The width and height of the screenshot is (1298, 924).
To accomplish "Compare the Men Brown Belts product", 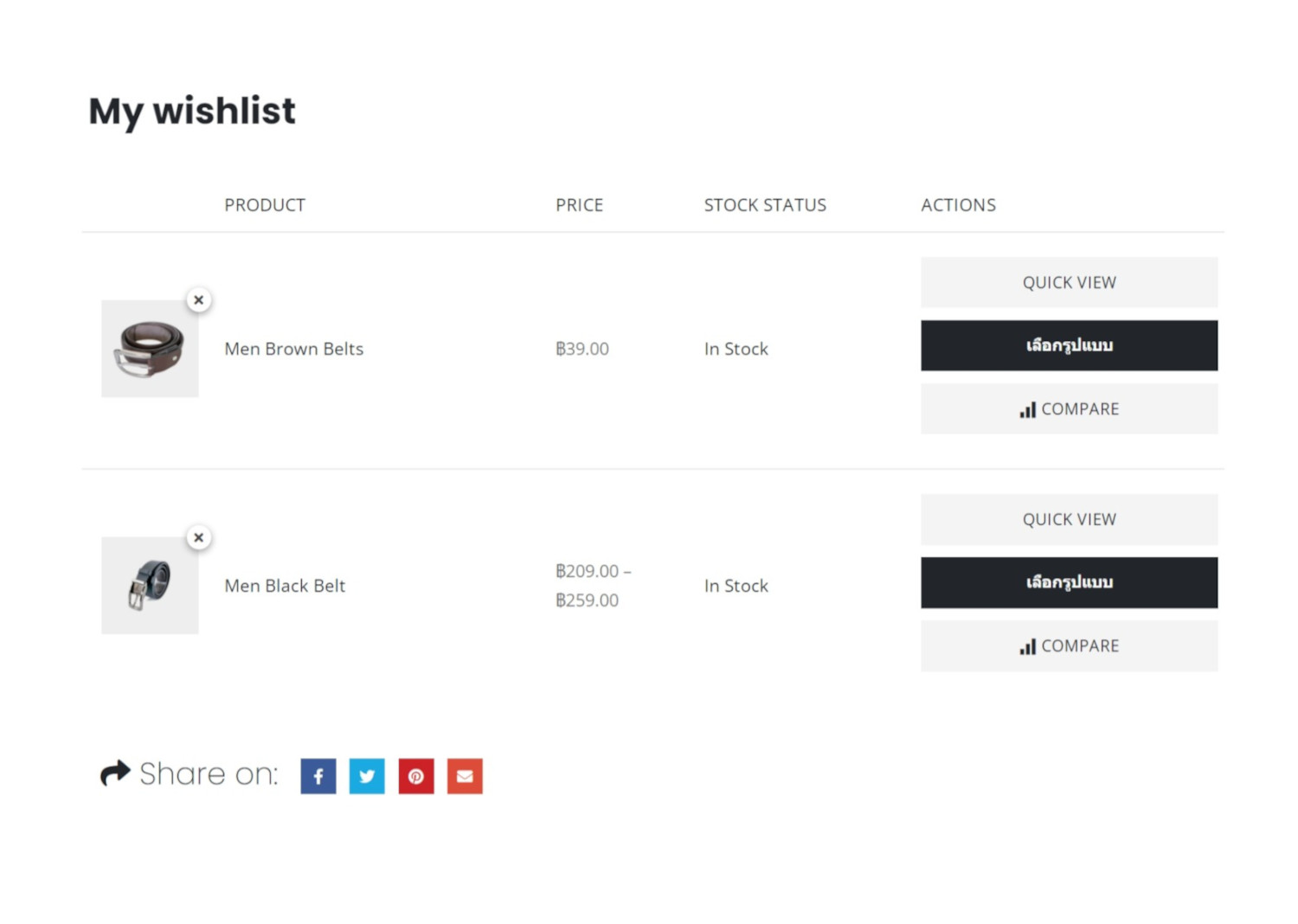I will point(1069,408).
